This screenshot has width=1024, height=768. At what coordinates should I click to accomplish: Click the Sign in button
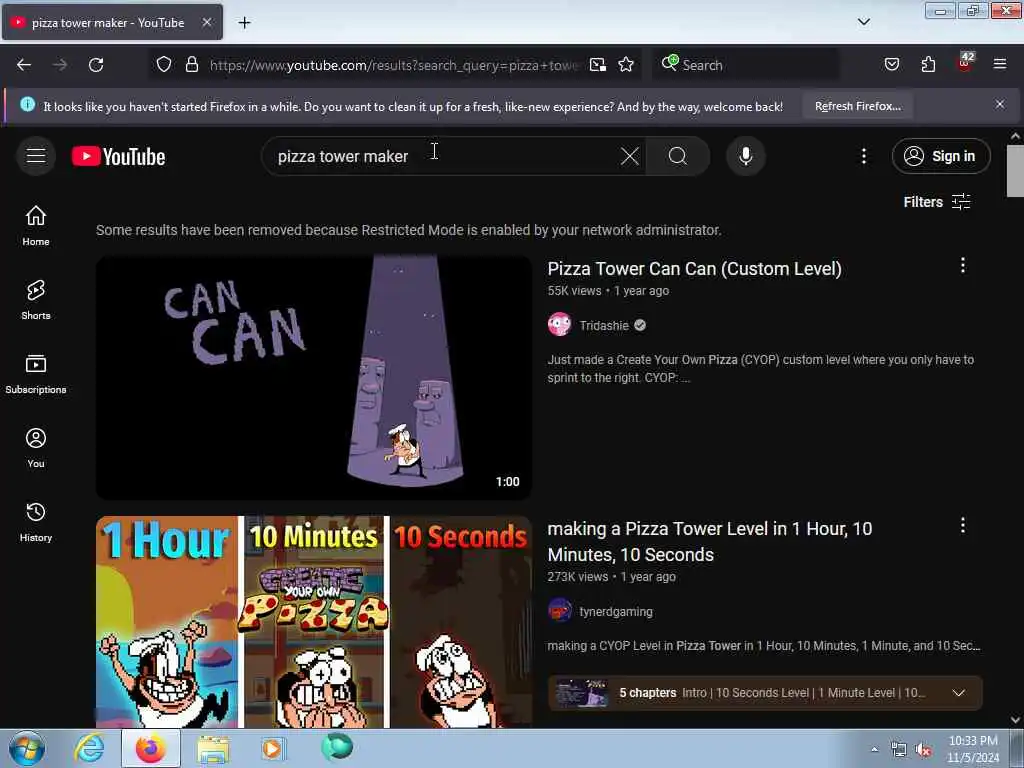(940, 156)
